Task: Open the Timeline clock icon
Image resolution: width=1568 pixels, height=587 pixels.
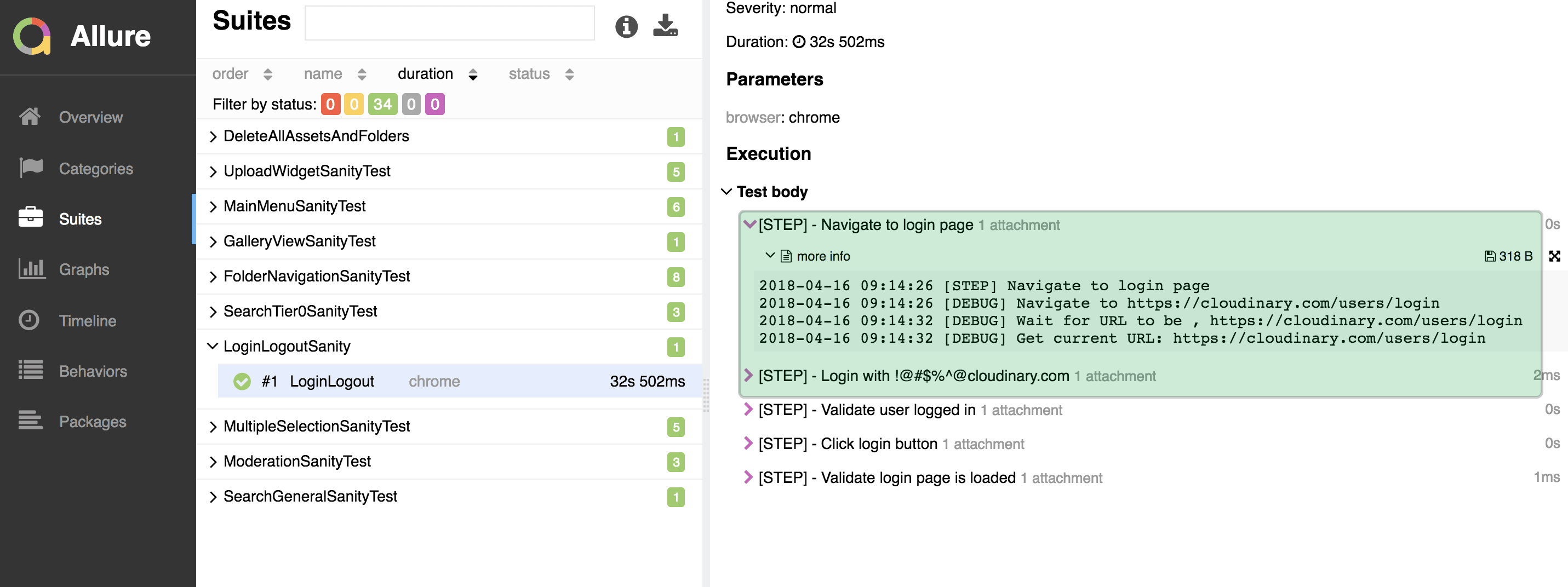Action: pyautogui.click(x=29, y=320)
